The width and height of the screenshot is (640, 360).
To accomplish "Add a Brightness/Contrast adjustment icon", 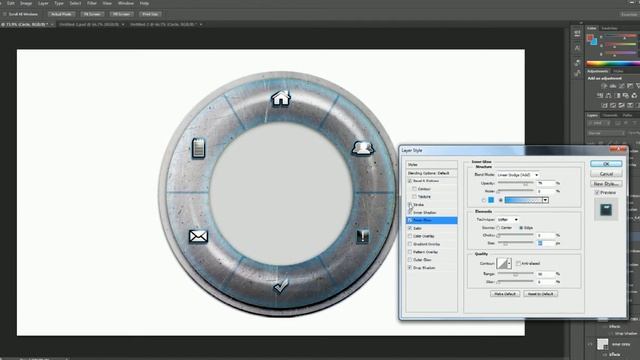I will [604, 86].
